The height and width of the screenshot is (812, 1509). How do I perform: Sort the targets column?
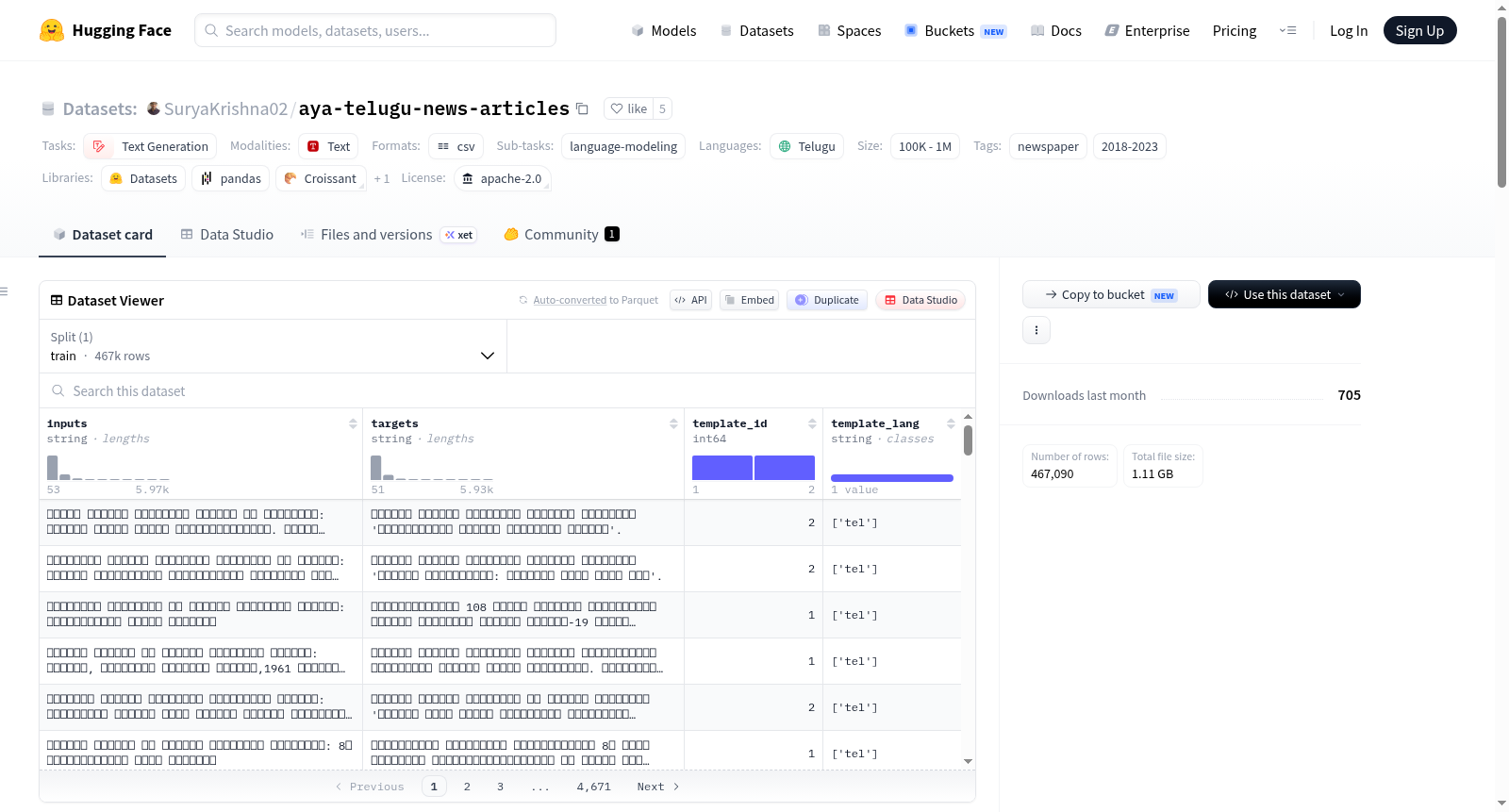673,424
